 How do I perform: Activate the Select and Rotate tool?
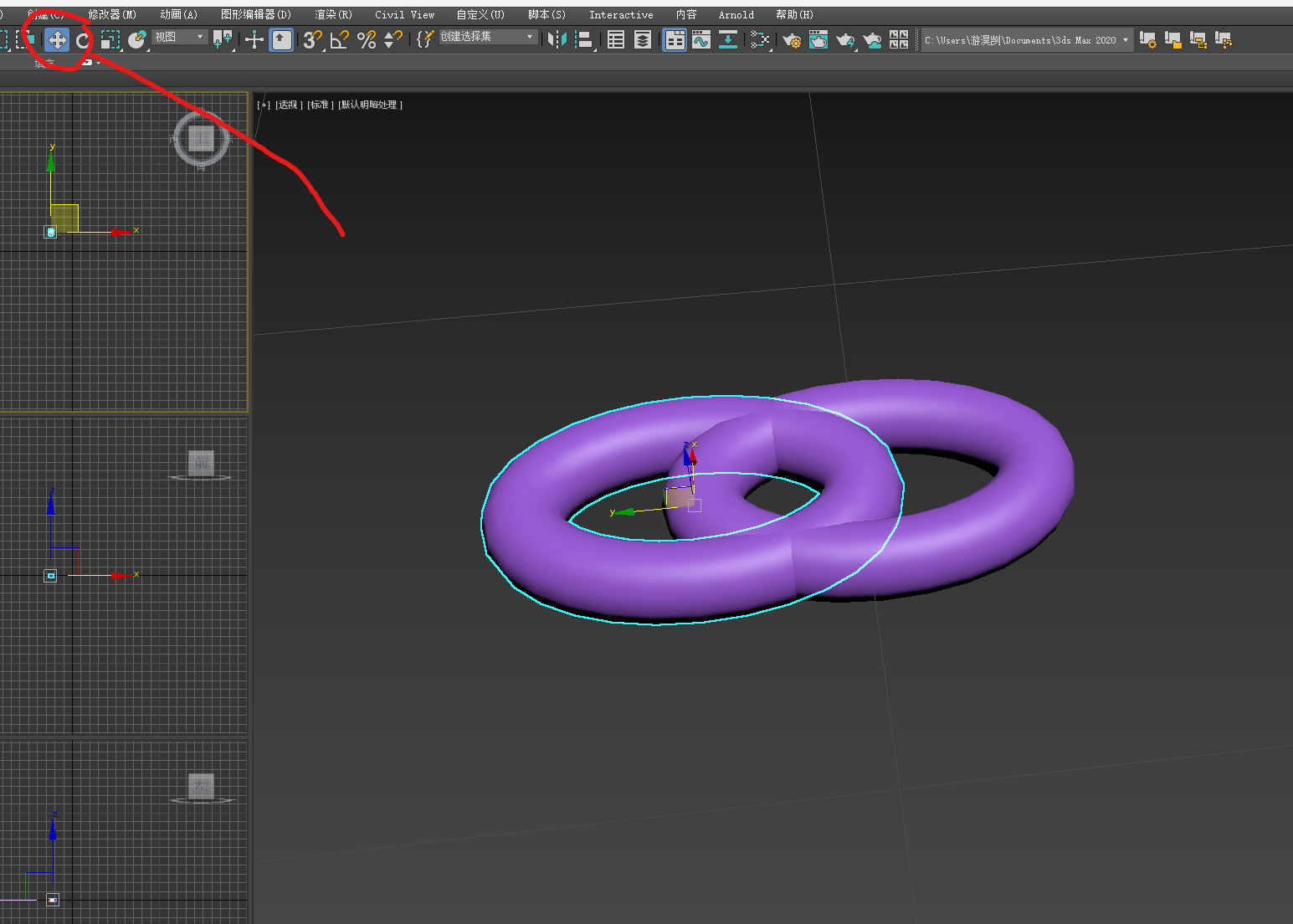[82, 39]
